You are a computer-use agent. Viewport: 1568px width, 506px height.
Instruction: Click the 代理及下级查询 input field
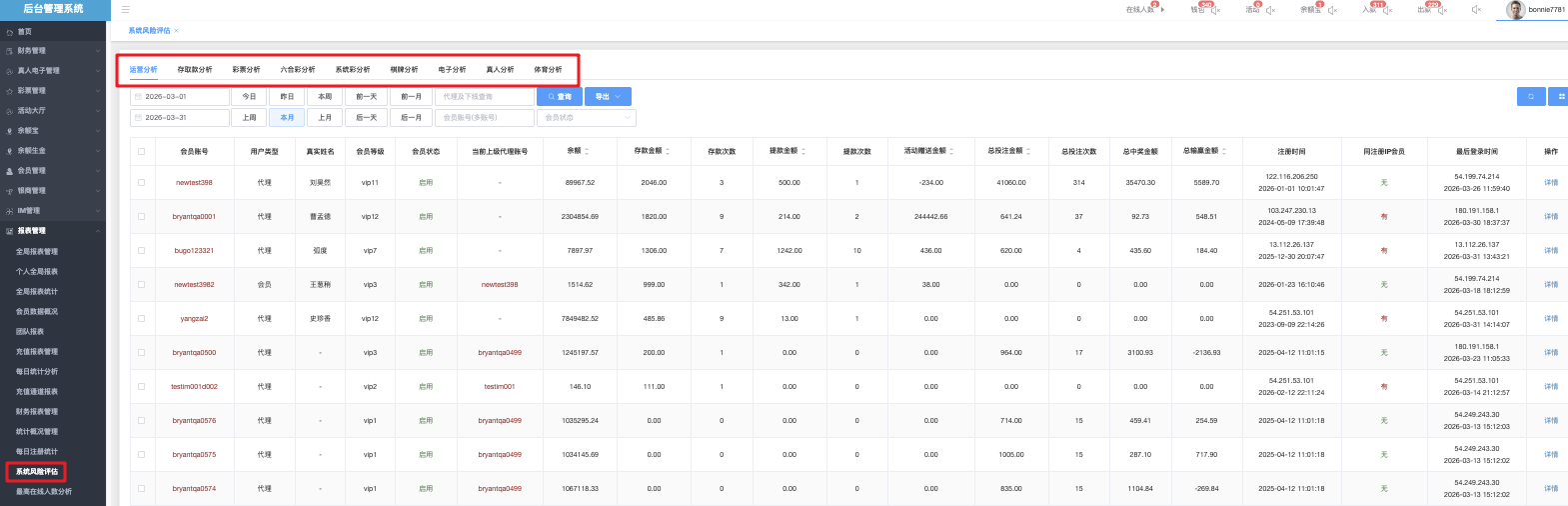(x=484, y=97)
